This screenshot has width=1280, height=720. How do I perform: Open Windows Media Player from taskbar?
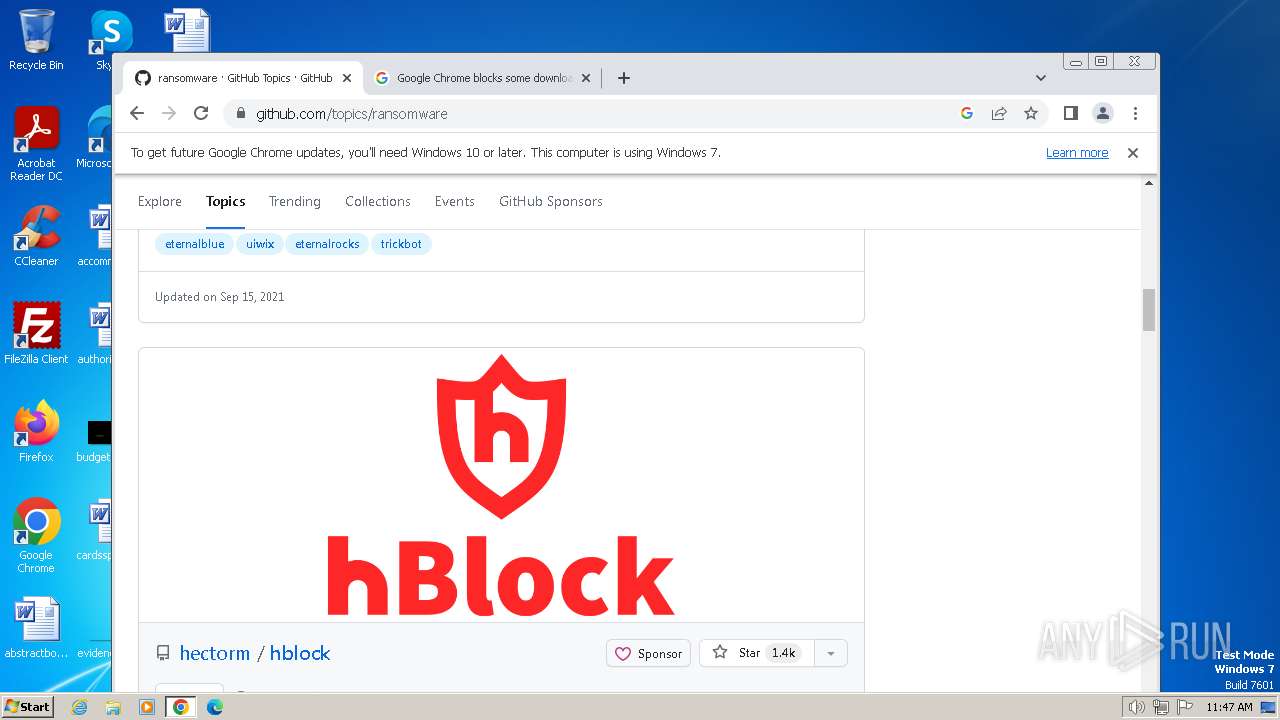point(147,707)
